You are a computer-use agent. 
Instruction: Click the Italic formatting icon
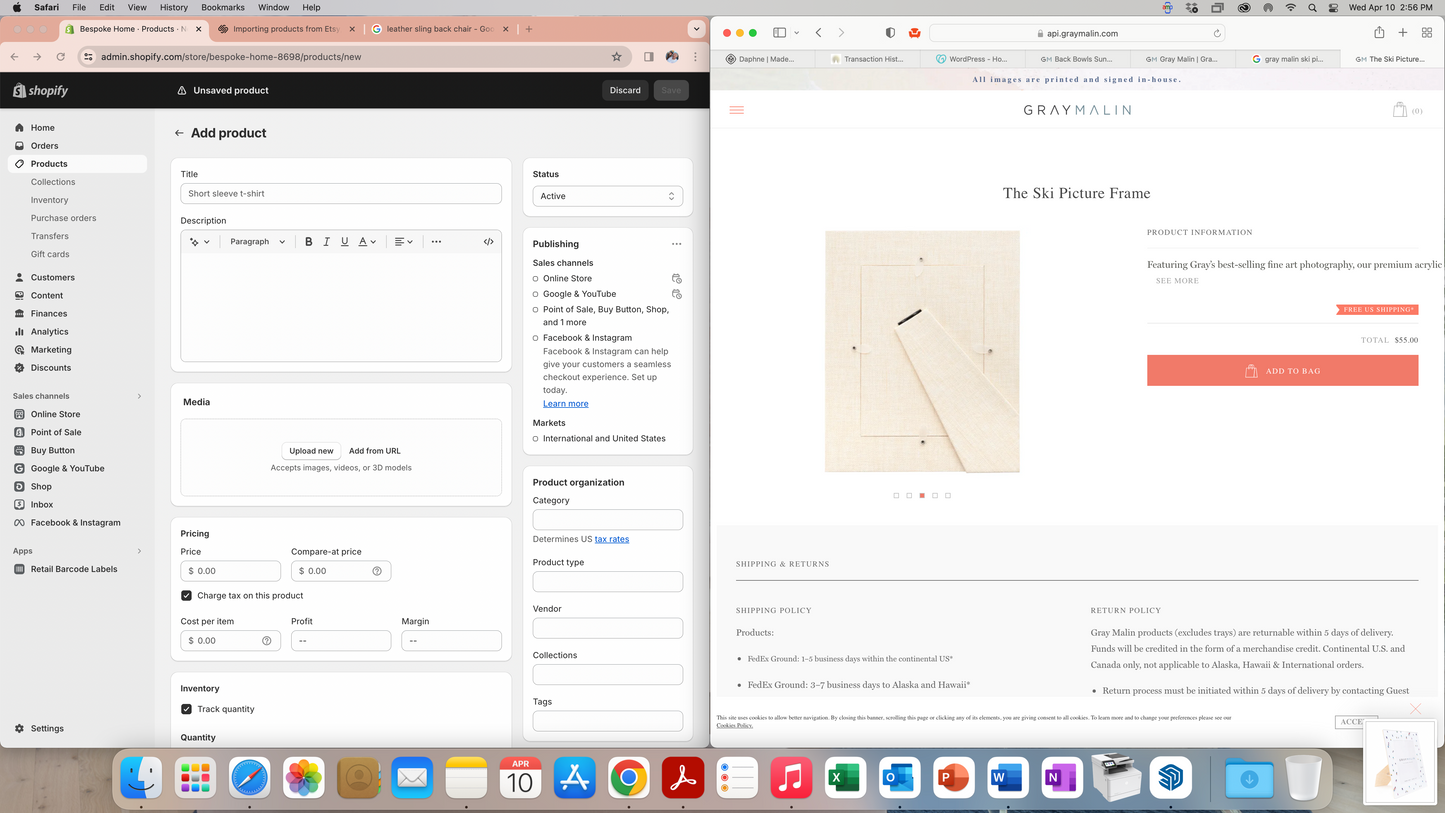[x=327, y=242]
